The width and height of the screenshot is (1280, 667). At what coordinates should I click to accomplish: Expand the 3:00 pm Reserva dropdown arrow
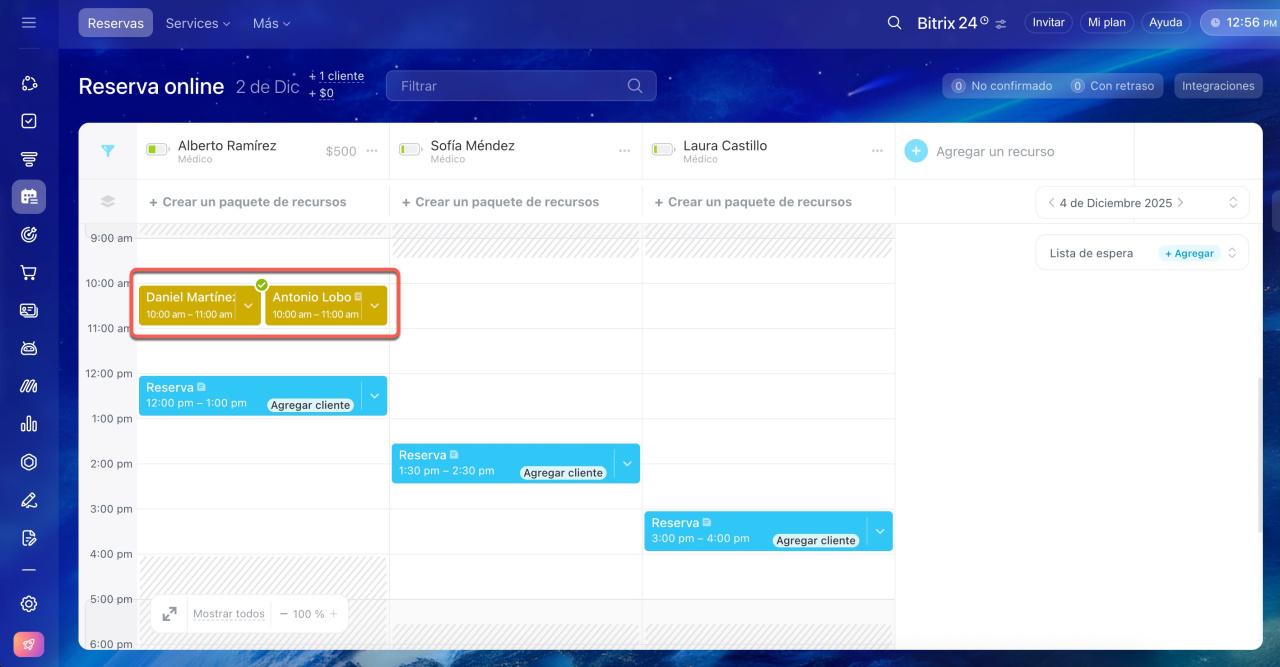pyautogui.click(x=880, y=531)
